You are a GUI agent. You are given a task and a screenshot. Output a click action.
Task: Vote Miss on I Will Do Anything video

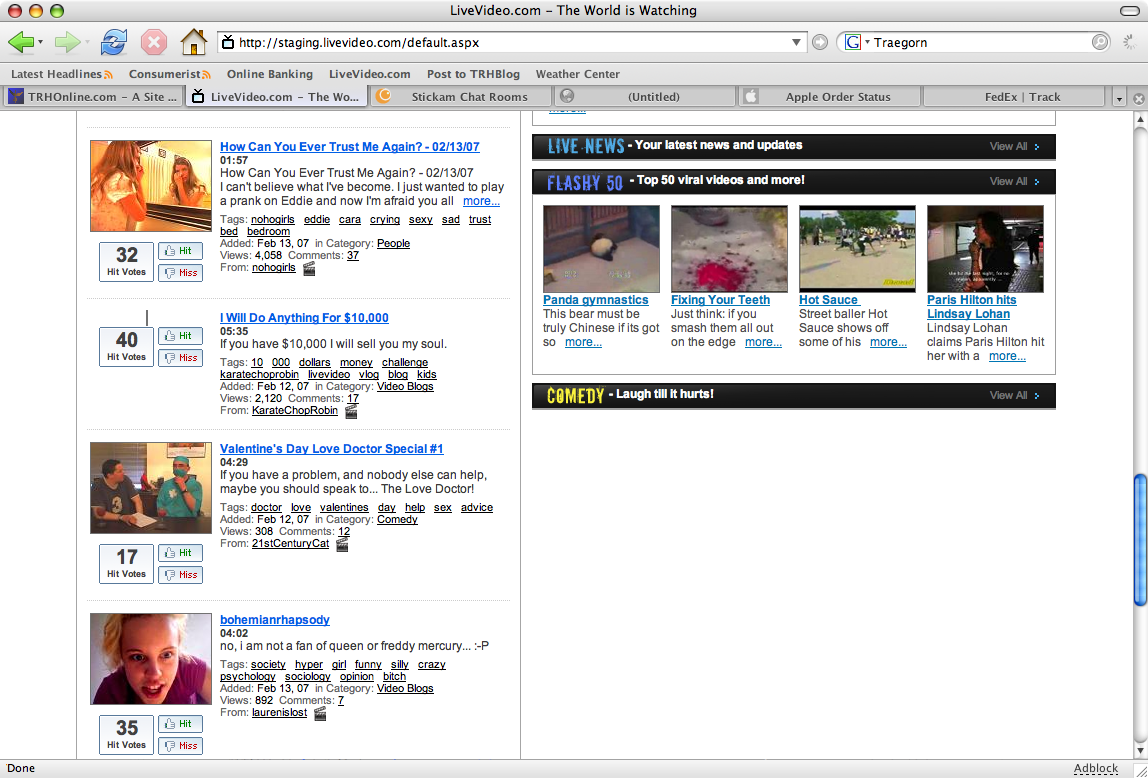180,357
